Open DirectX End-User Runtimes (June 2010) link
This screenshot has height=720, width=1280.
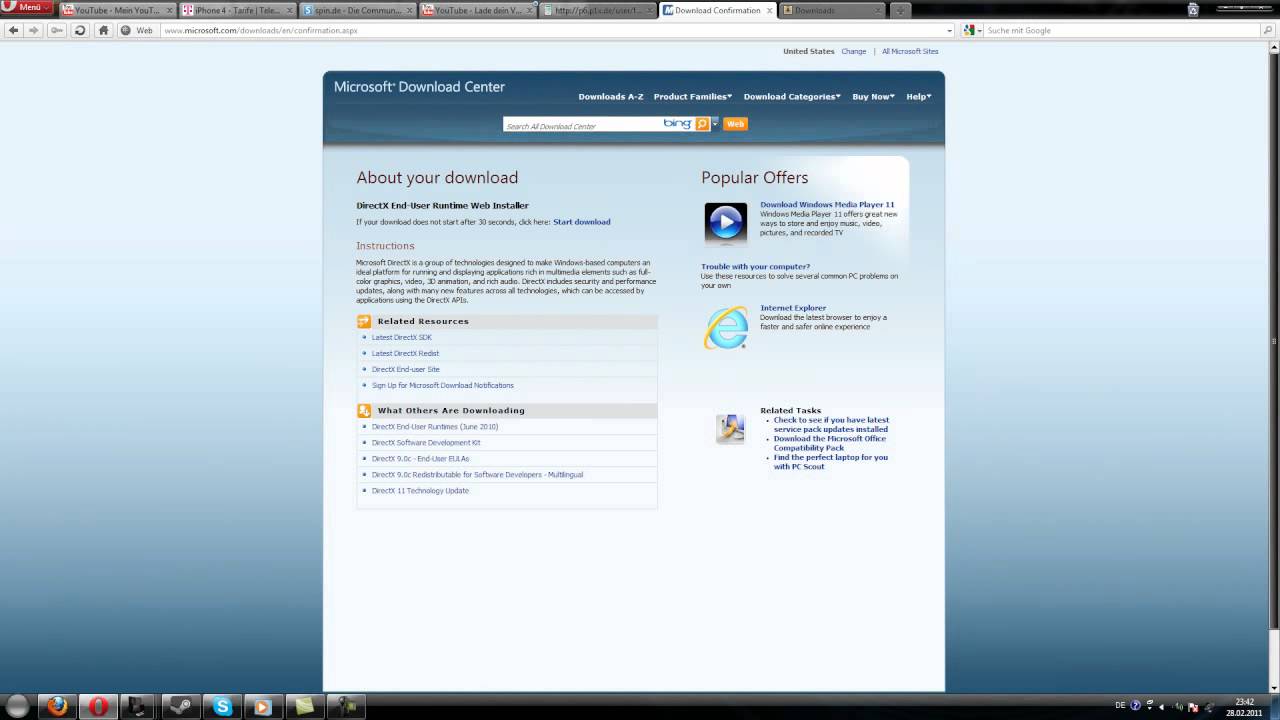[x=435, y=427]
